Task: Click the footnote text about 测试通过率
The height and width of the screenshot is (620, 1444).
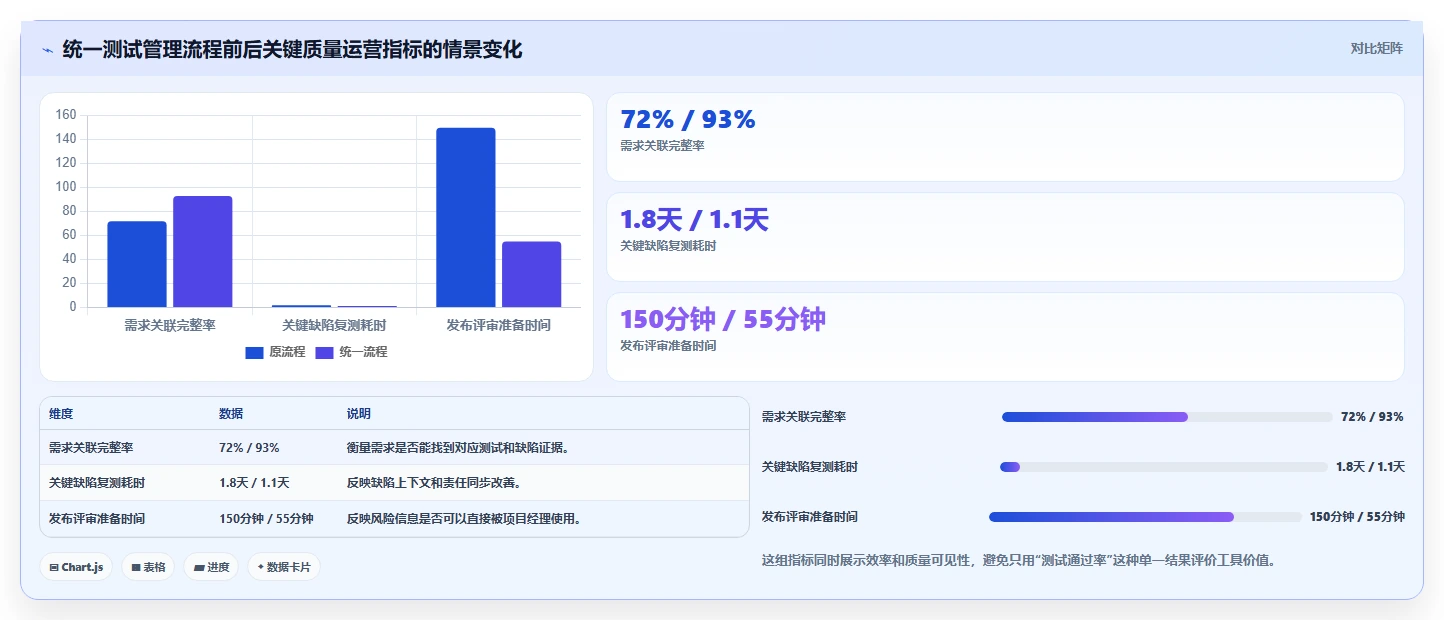Action: (x=1018, y=560)
